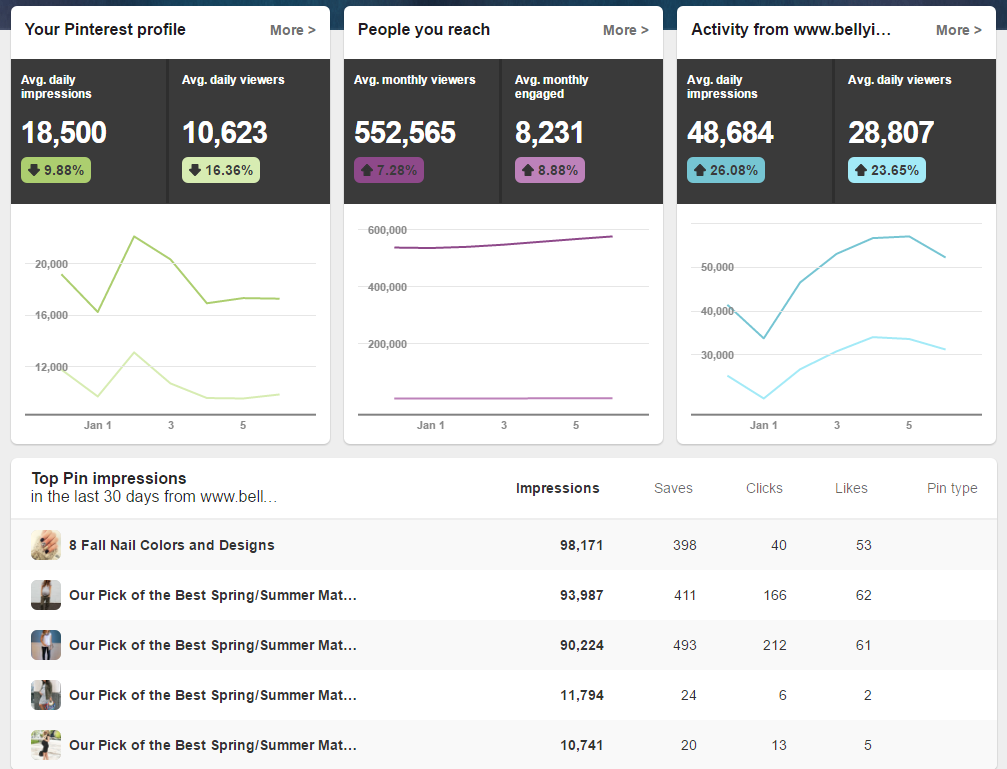Sort pins by Saves column

[673, 488]
